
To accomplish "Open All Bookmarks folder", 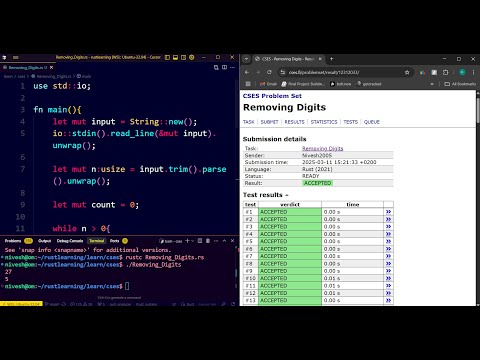I will pos(460,84).
